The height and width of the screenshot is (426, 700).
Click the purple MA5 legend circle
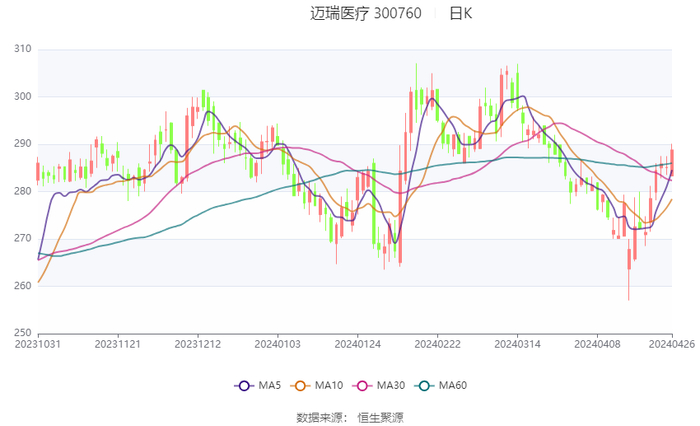242,386
